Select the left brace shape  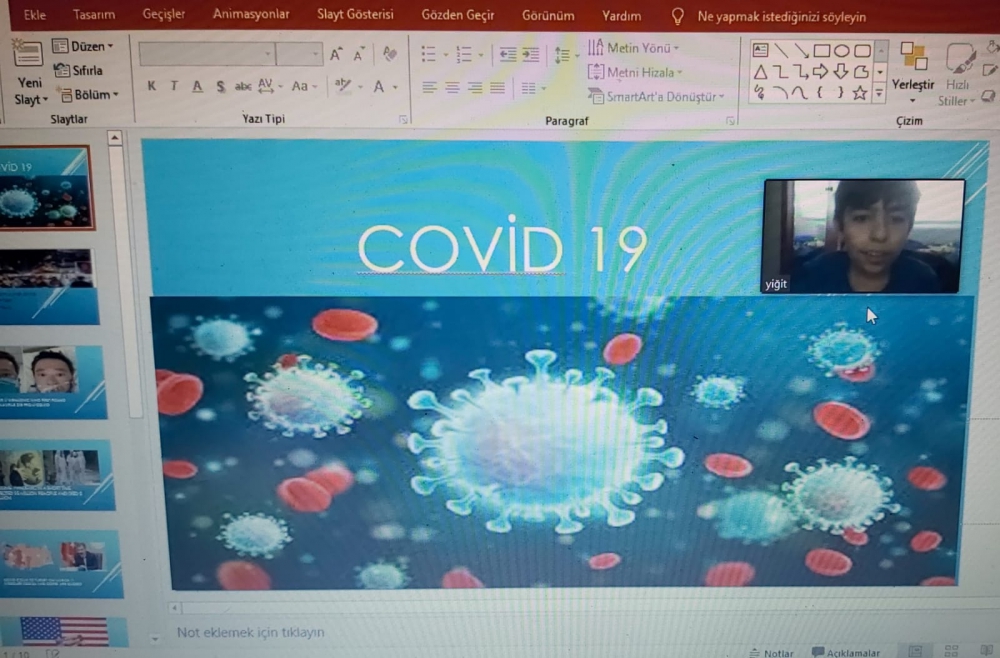click(820, 93)
